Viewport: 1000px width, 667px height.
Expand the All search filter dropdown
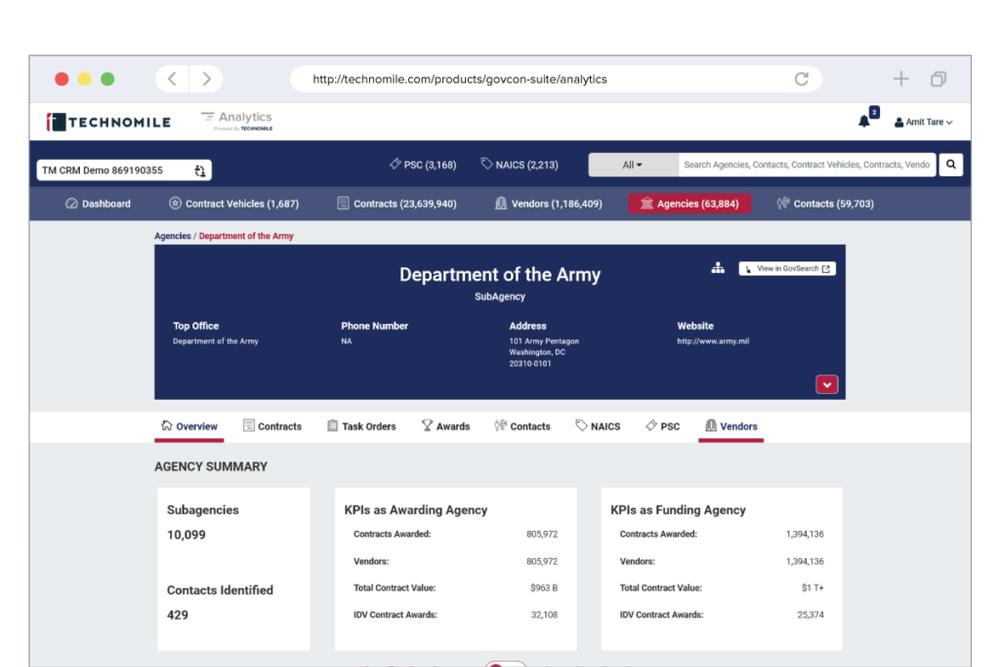[x=633, y=165]
